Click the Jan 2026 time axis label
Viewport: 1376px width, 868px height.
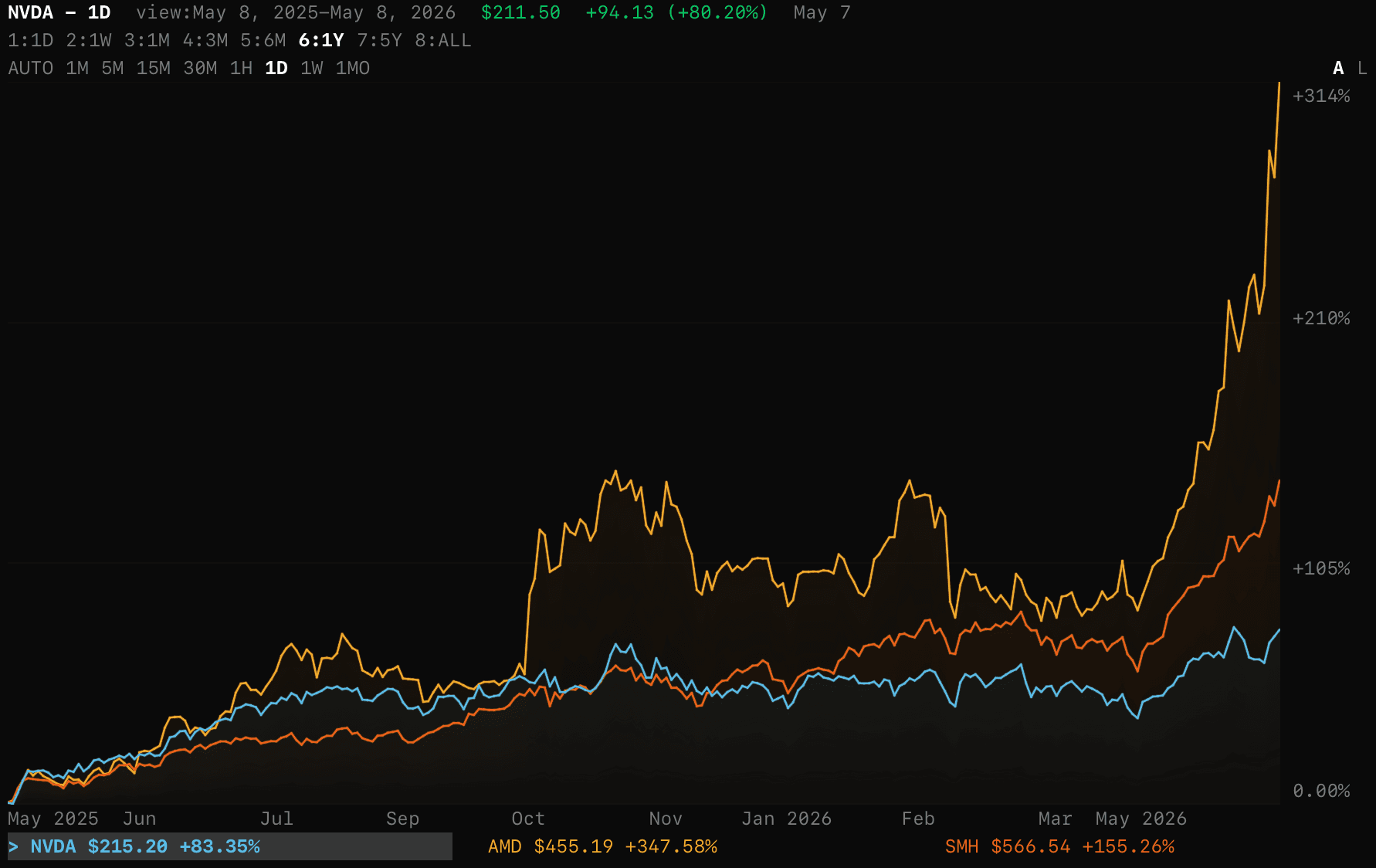click(787, 819)
